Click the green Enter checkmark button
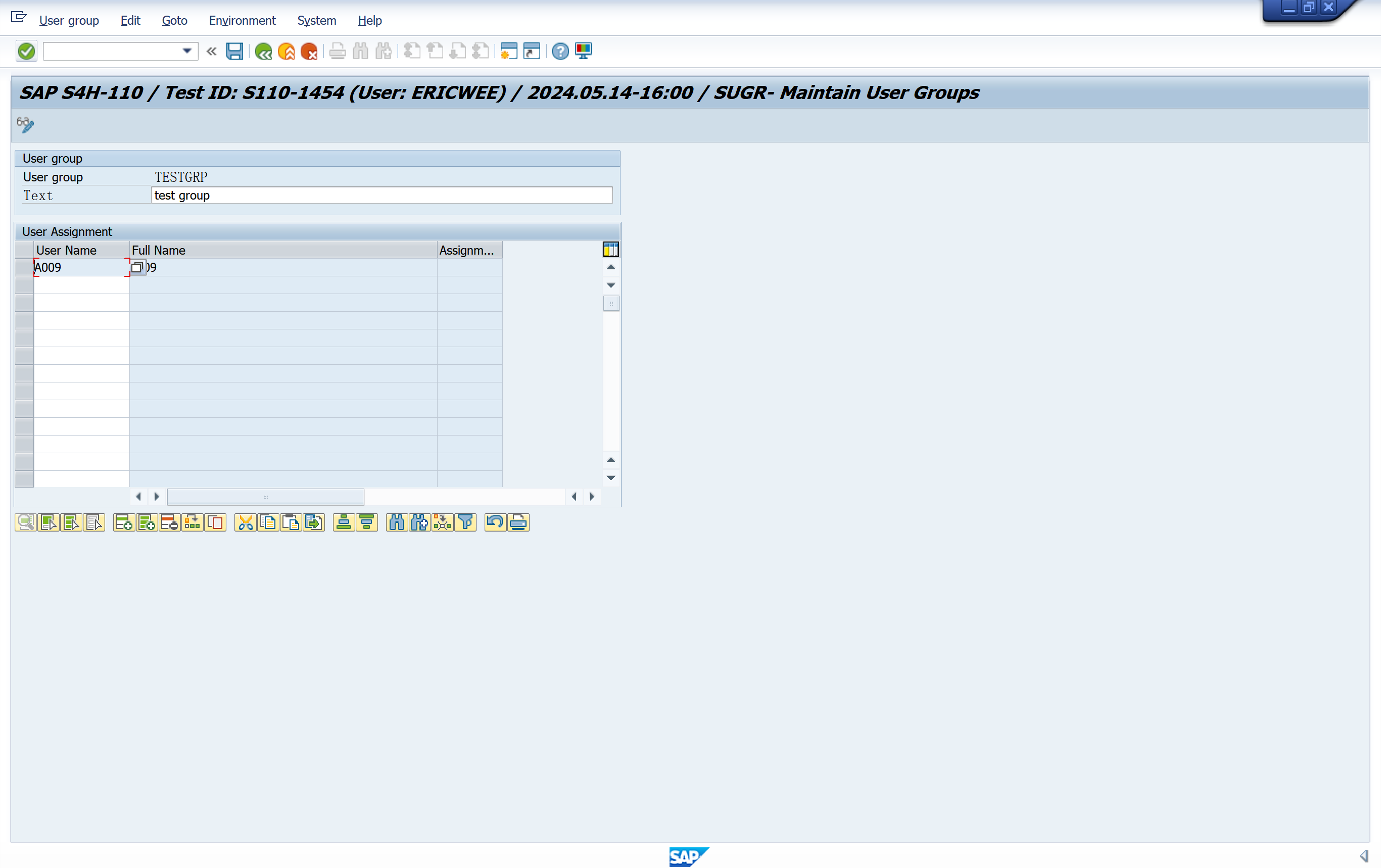Image resolution: width=1381 pixels, height=868 pixels. [x=26, y=51]
